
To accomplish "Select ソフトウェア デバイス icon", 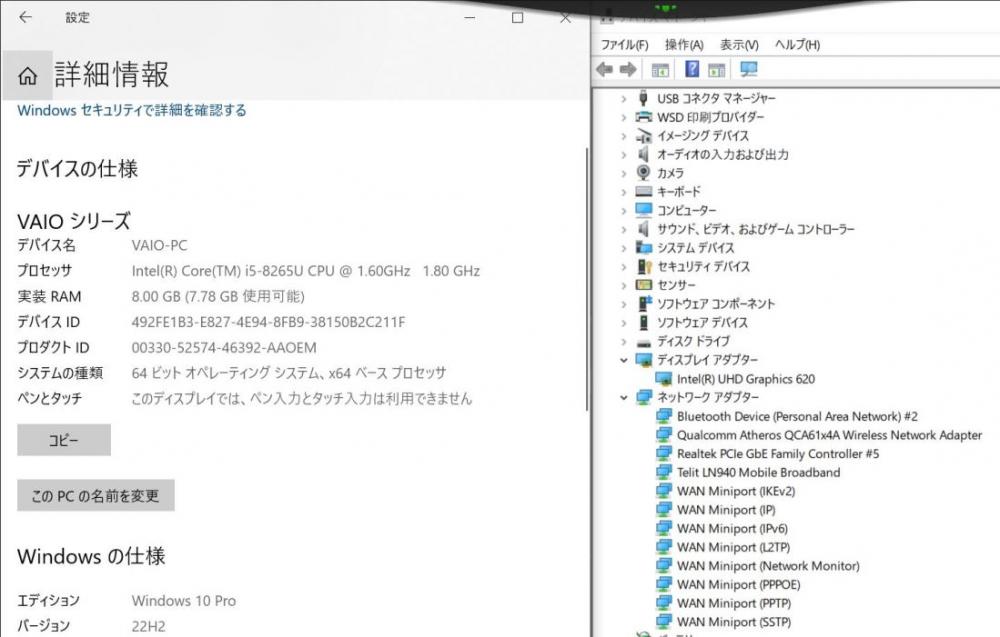I will coord(643,322).
